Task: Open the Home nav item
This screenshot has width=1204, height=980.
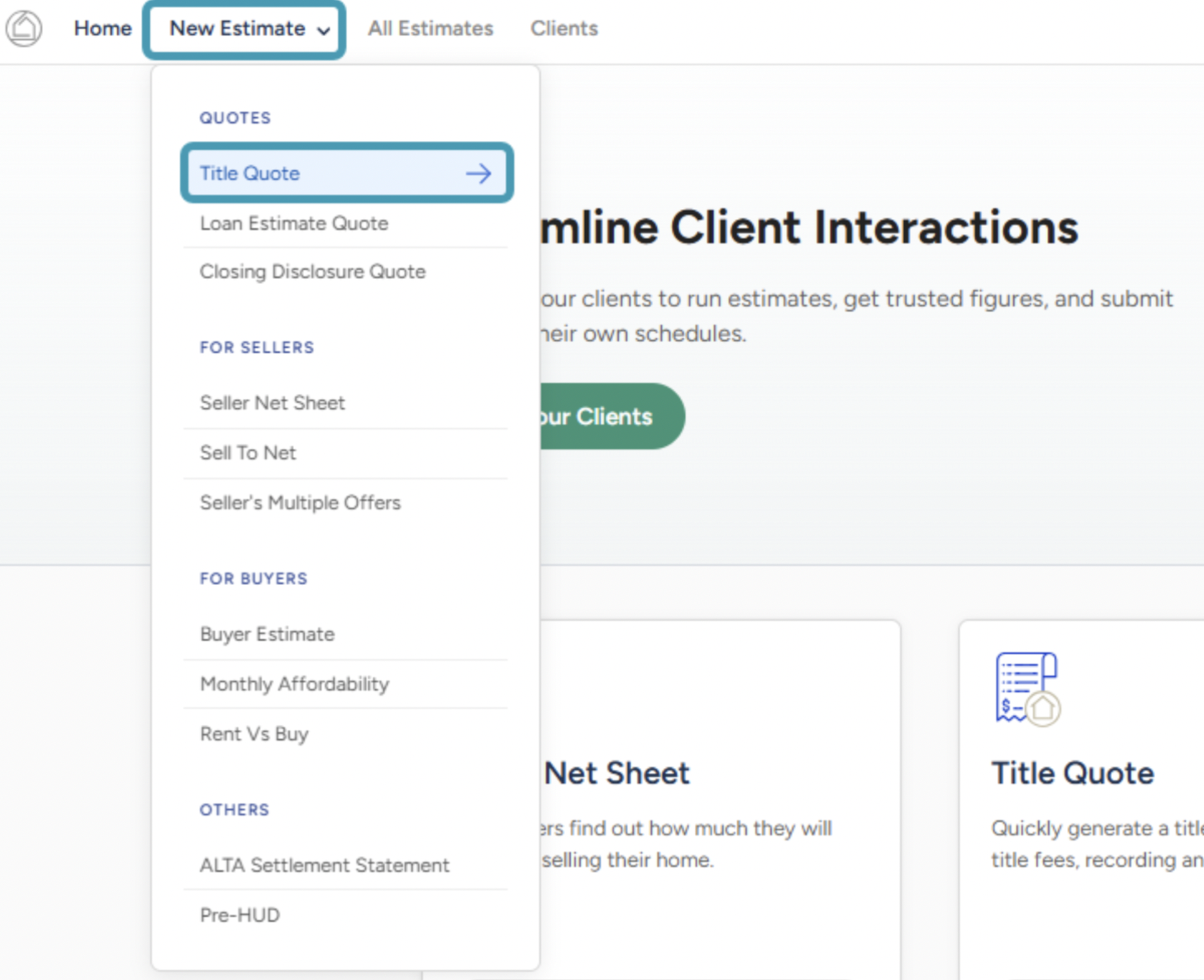Action: (103, 28)
